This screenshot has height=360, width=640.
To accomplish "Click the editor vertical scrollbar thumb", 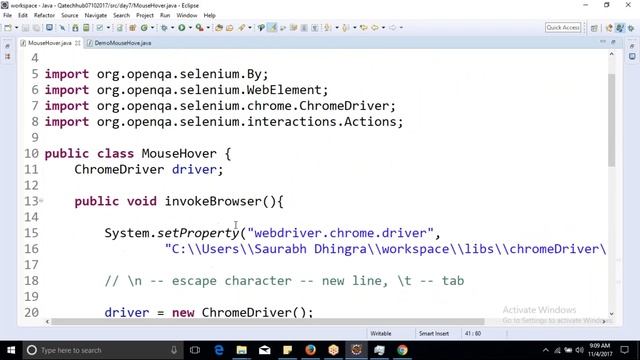I will (611, 120).
